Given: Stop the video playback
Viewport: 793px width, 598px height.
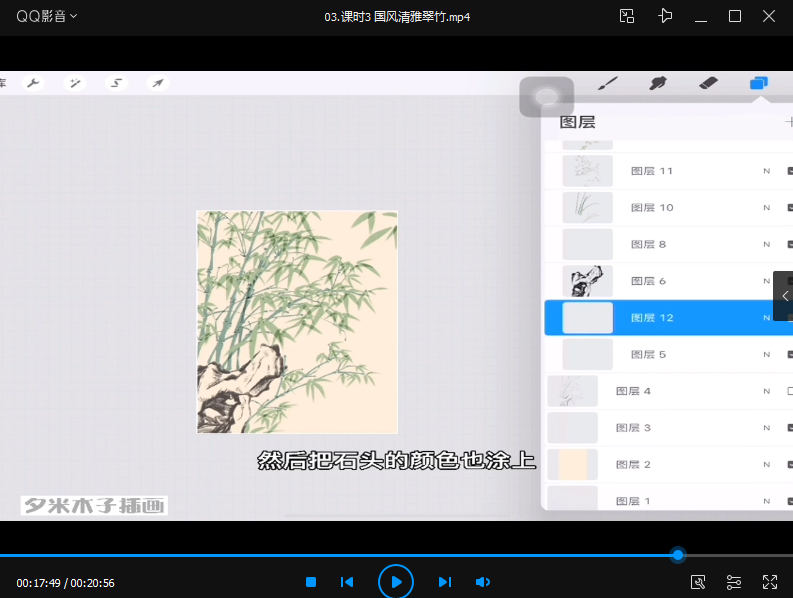Looking at the screenshot, I should coord(311,582).
